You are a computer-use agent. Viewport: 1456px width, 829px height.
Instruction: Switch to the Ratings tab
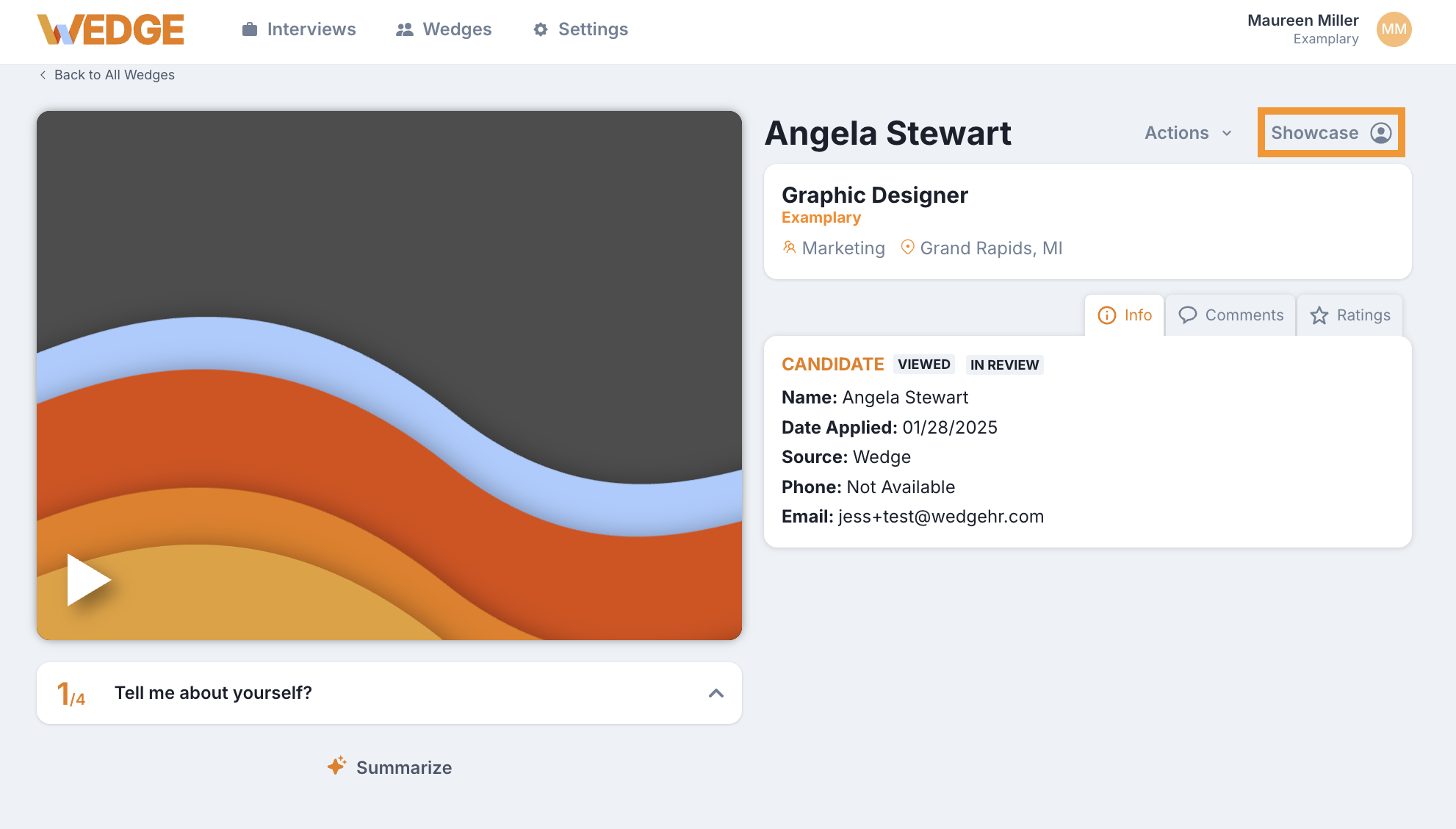click(1350, 315)
